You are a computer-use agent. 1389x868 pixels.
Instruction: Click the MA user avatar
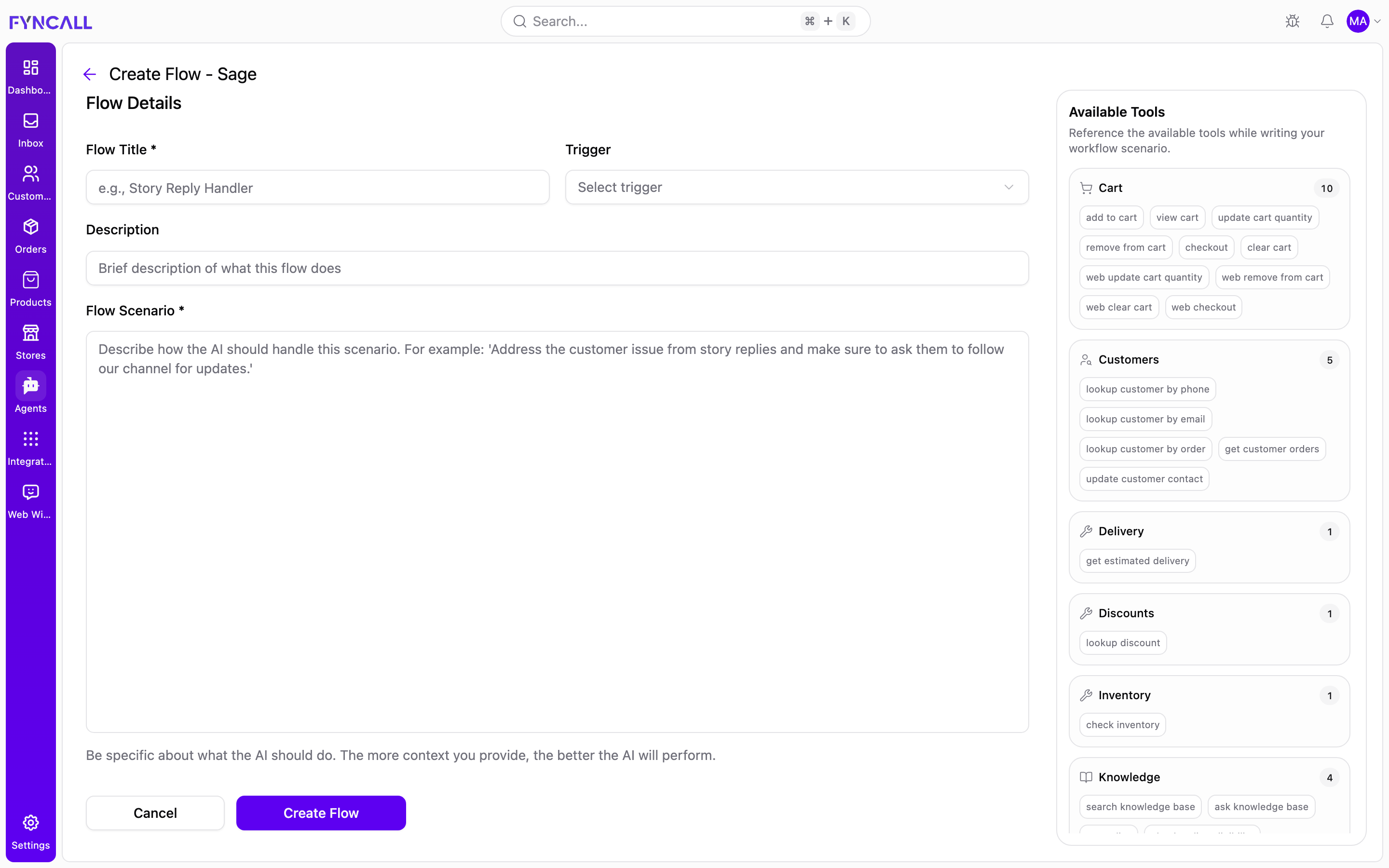click(1358, 21)
